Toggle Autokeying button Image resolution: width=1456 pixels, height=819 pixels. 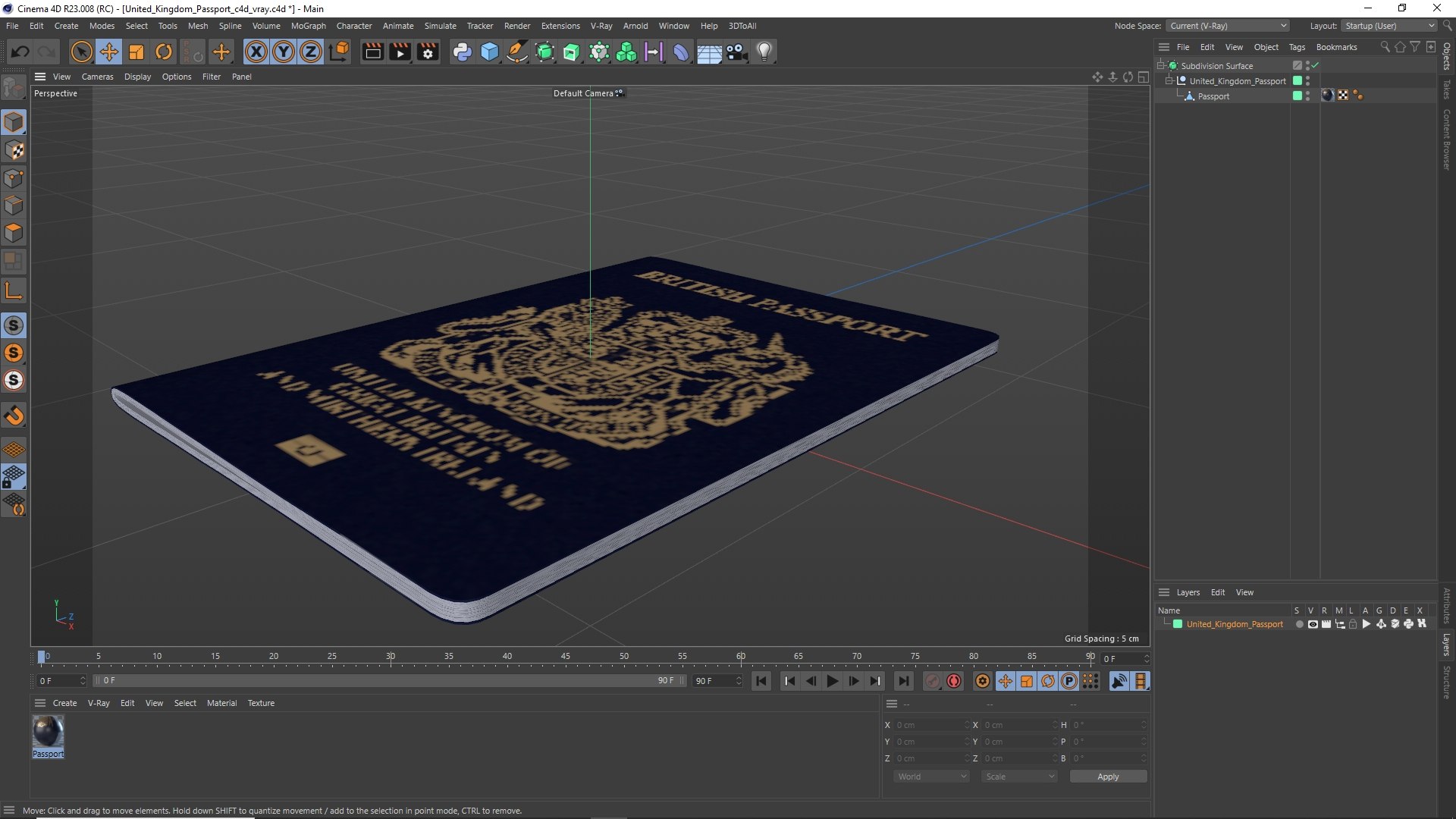point(954,681)
